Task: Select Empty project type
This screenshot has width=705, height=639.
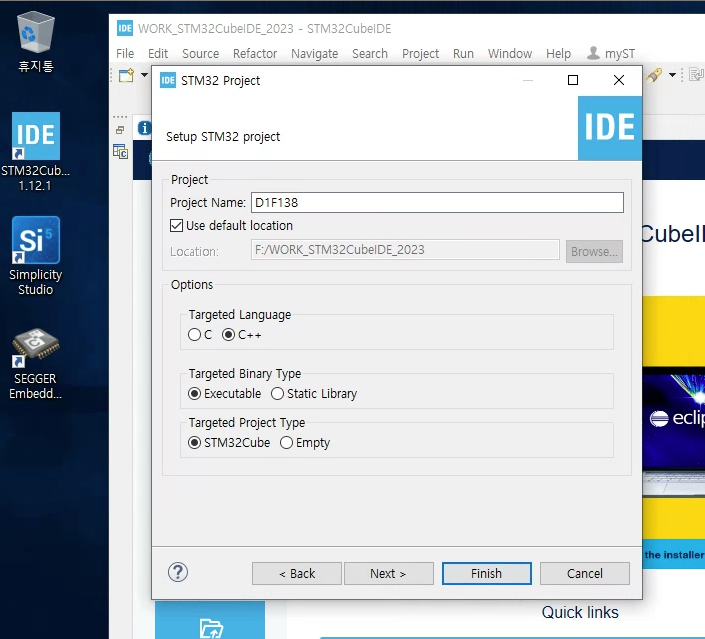Action: coord(286,442)
